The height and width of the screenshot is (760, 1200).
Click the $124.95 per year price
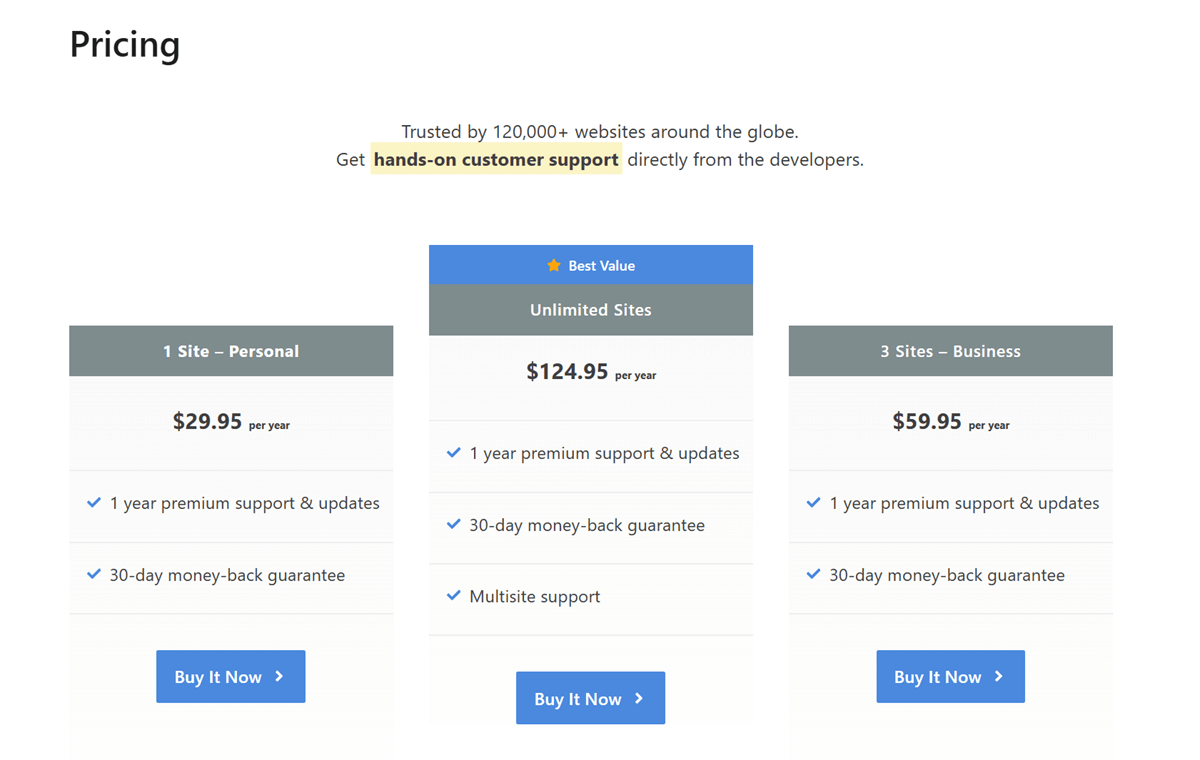point(590,372)
